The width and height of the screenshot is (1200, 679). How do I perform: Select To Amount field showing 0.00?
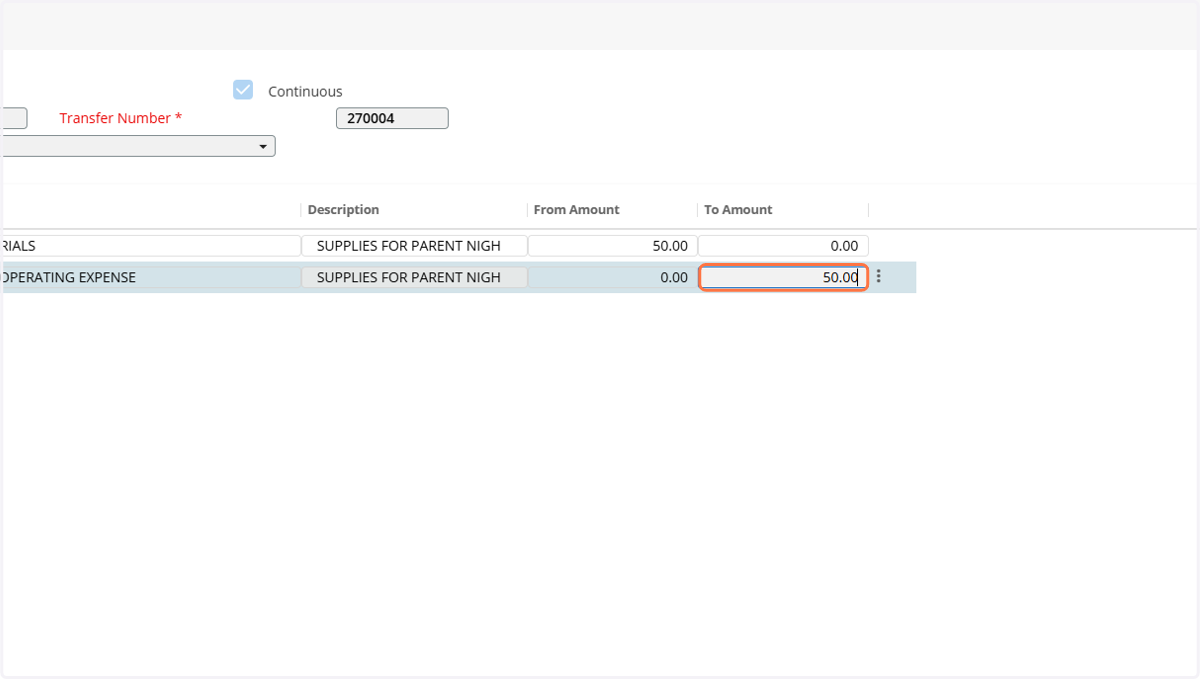[783, 246]
